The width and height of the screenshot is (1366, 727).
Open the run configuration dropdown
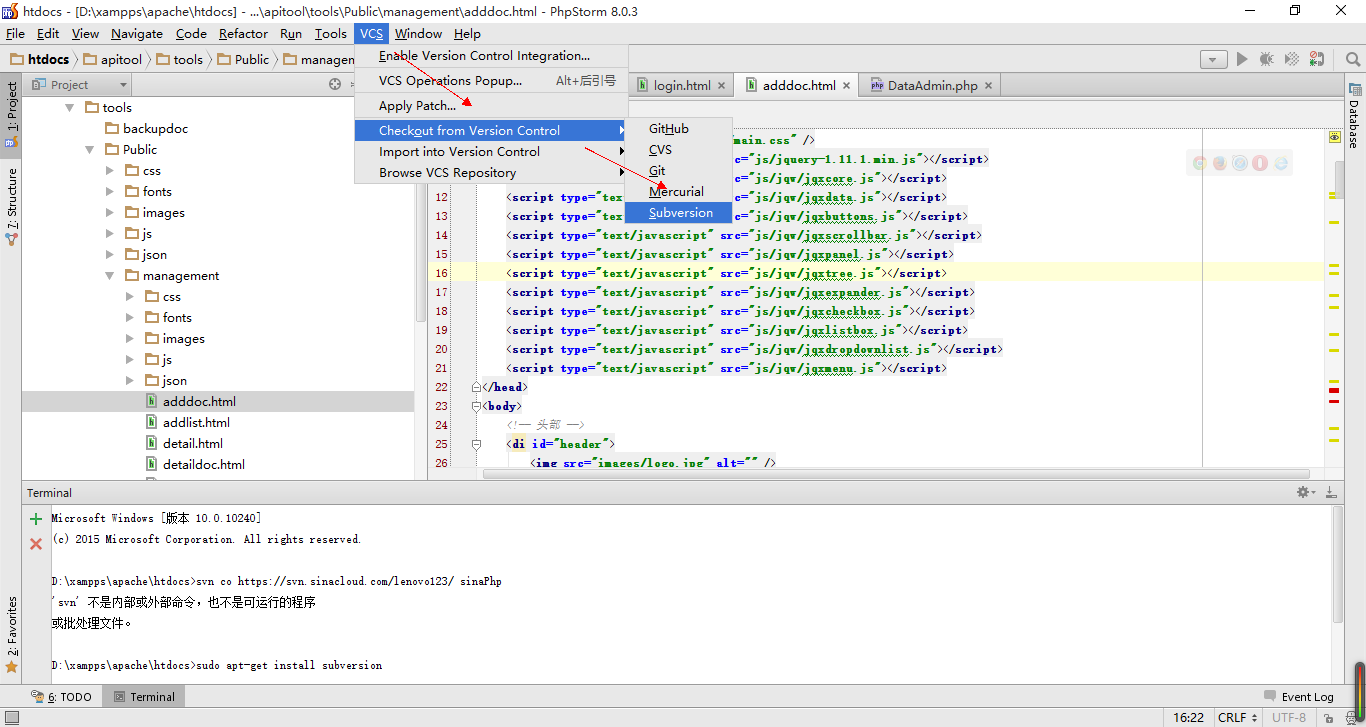click(1213, 60)
